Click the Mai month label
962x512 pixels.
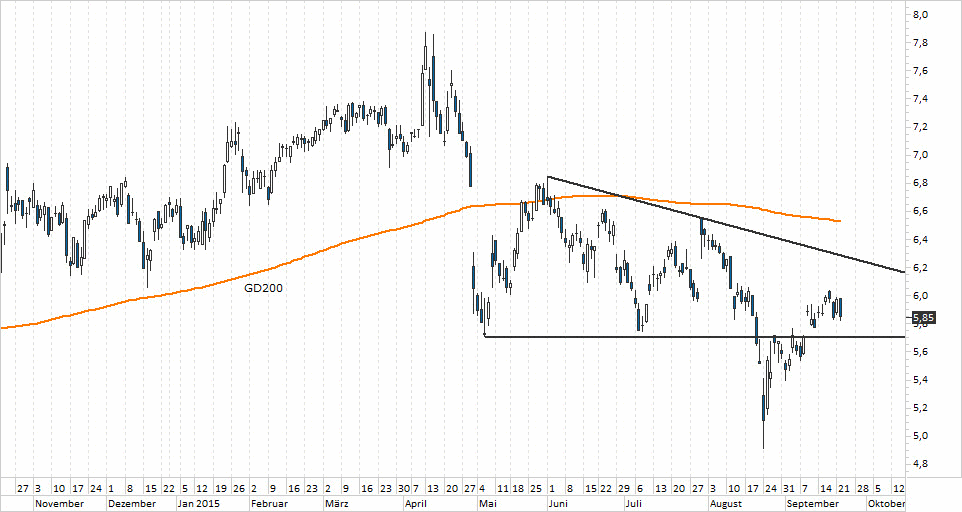pos(489,504)
